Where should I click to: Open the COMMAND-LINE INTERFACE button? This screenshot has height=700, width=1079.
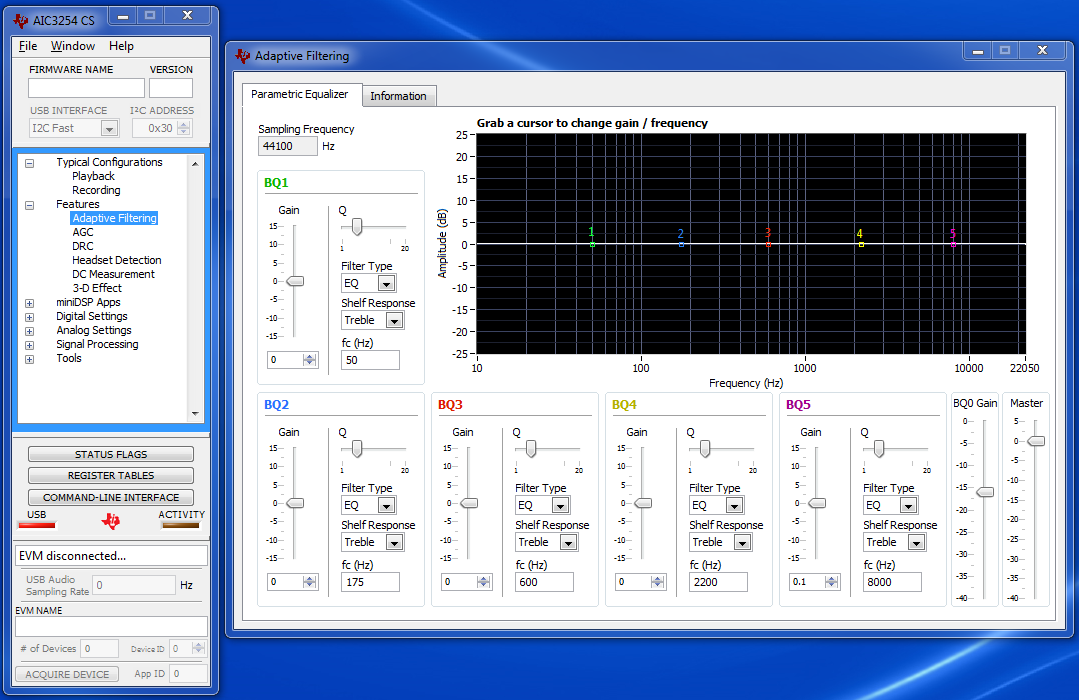[x=110, y=497]
